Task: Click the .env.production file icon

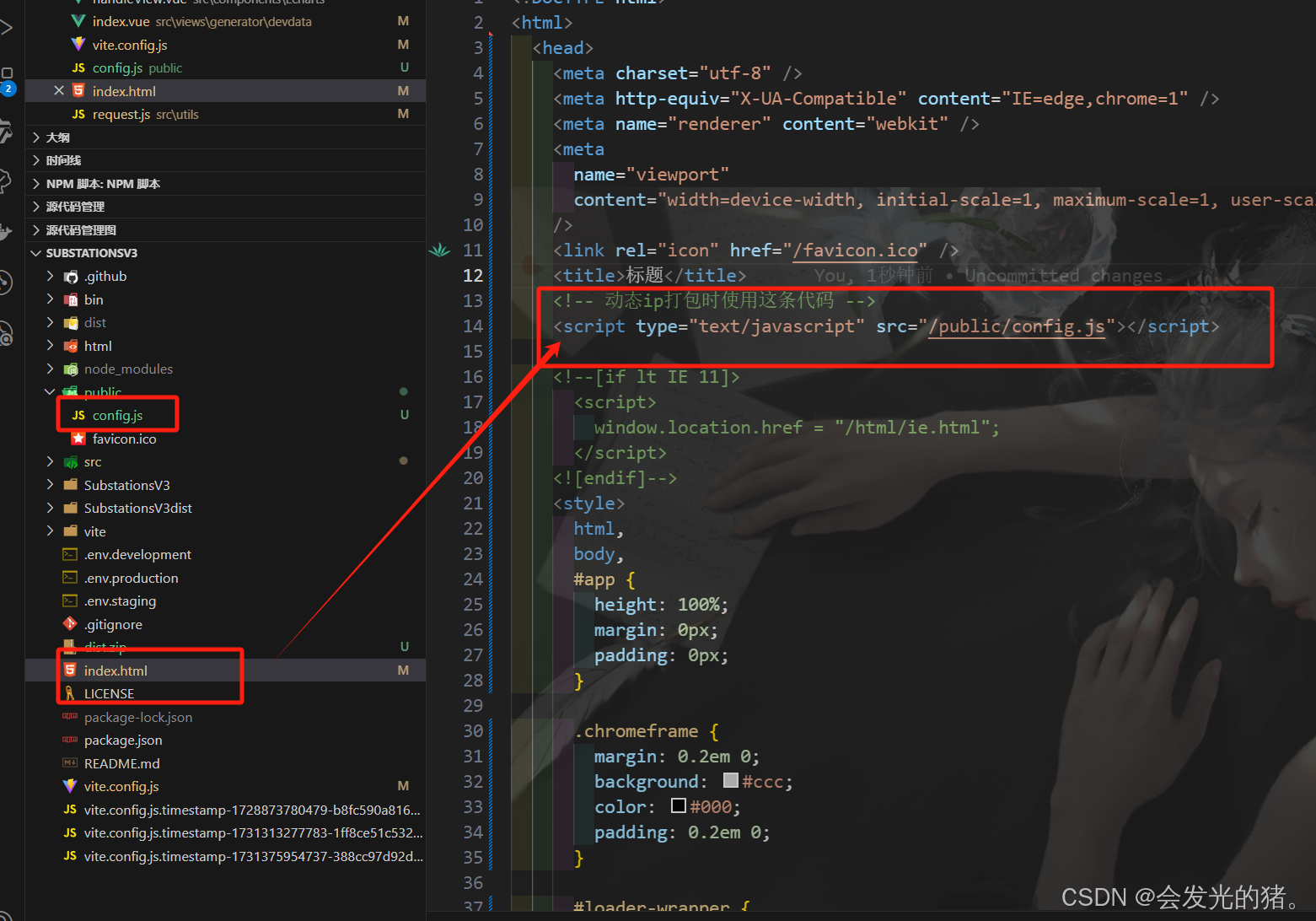Action: (x=70, y=578)
